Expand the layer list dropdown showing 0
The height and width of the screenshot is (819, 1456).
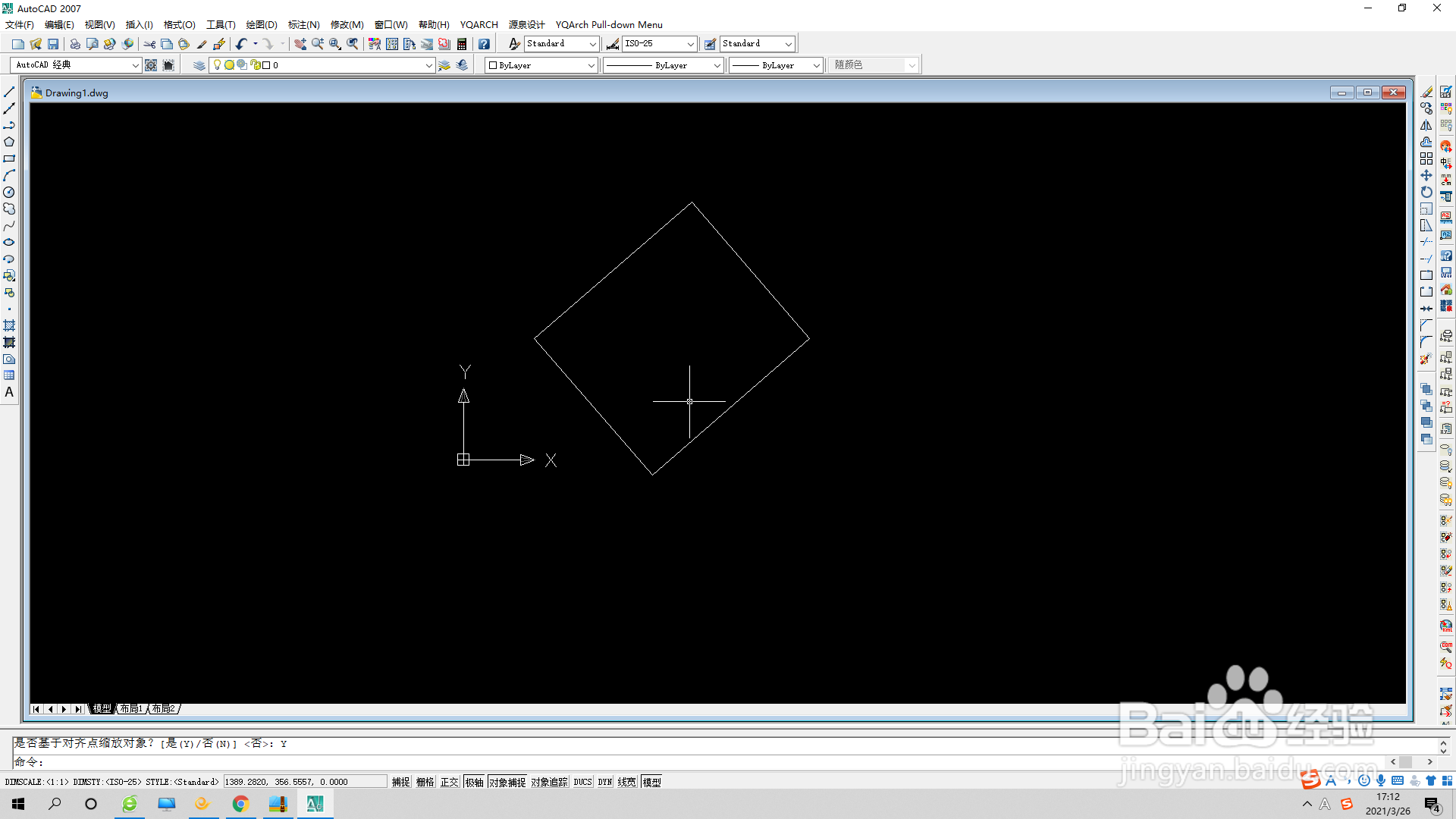428,65
